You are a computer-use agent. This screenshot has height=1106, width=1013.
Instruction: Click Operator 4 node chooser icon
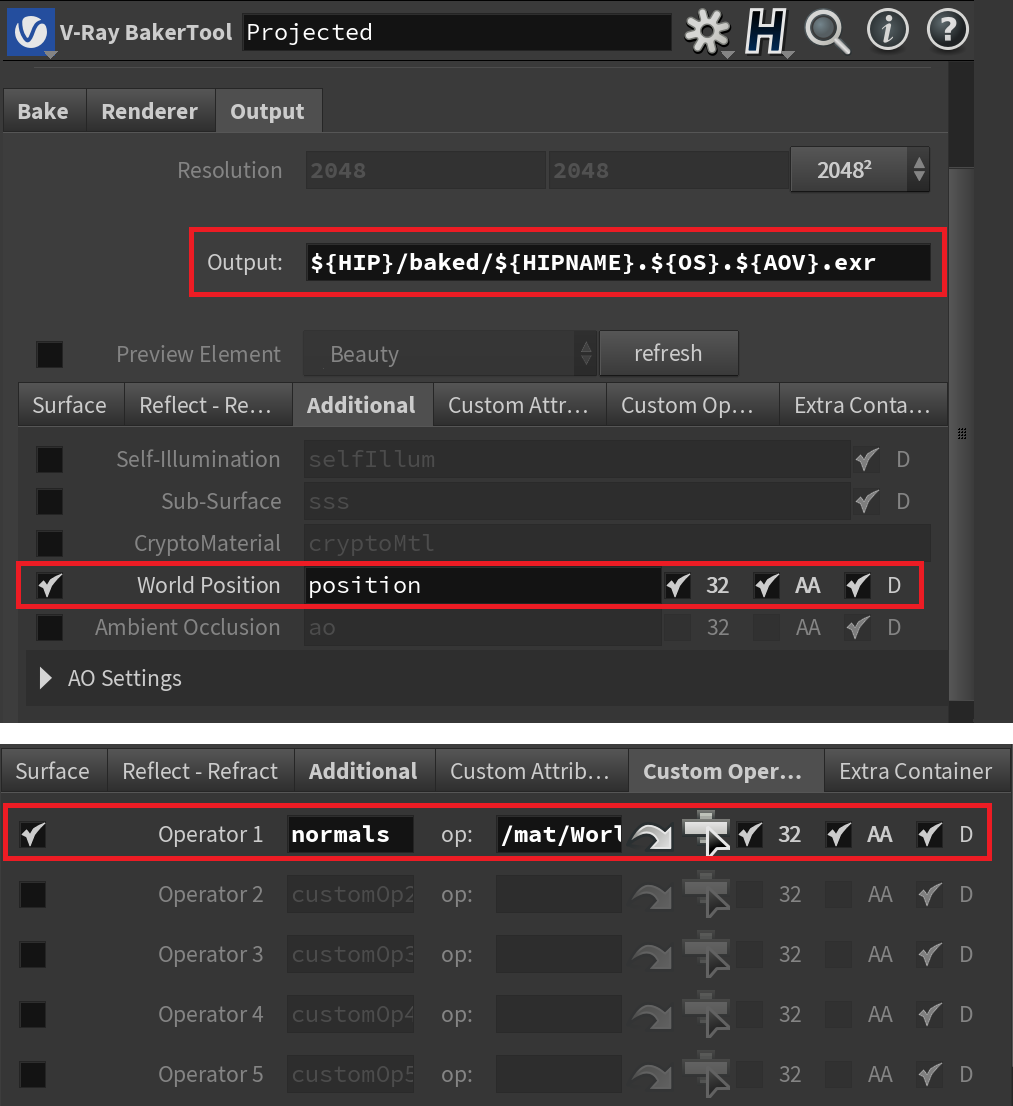707,1014
